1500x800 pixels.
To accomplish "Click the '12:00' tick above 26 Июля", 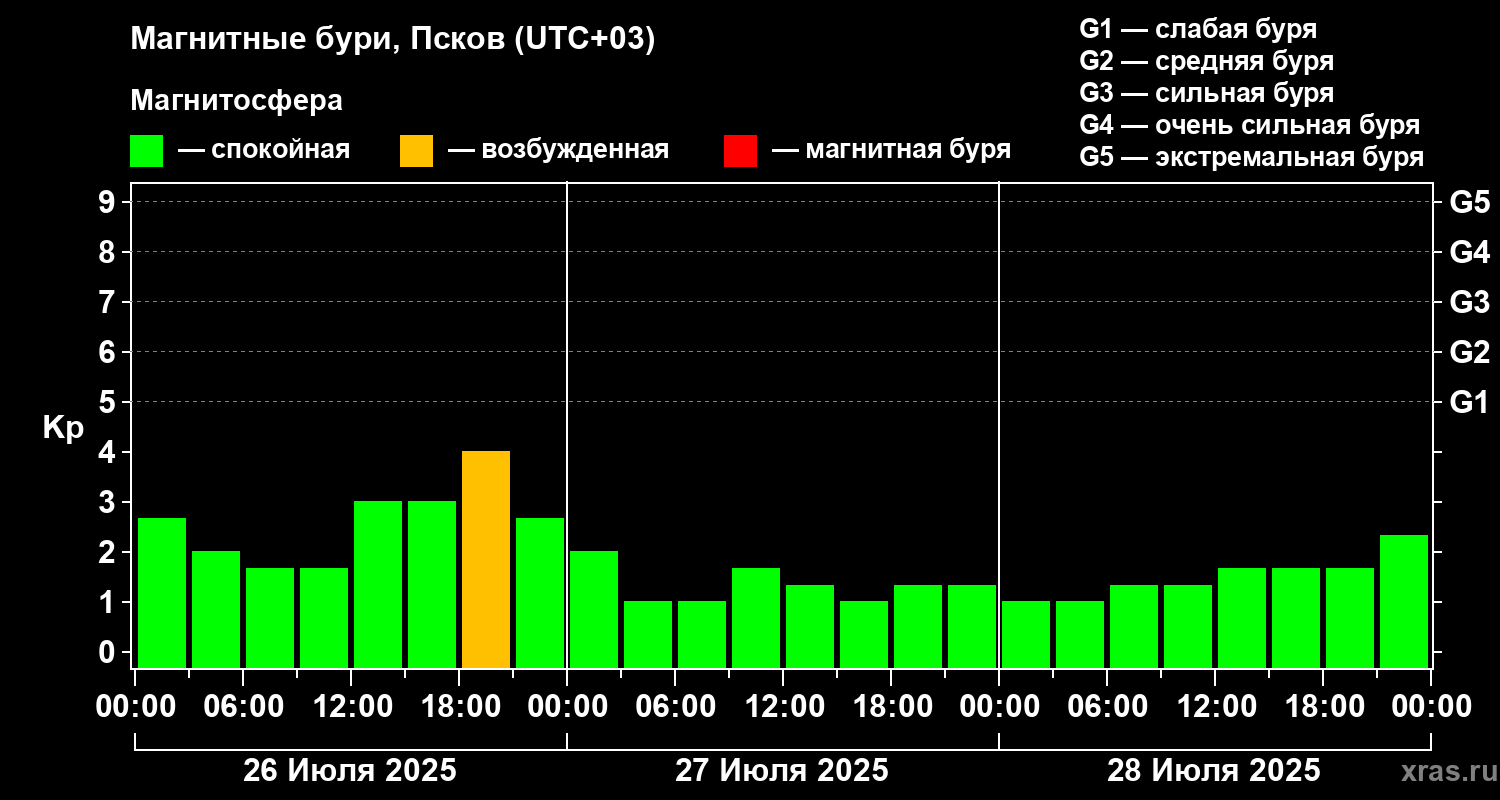I will coord(351,707).
